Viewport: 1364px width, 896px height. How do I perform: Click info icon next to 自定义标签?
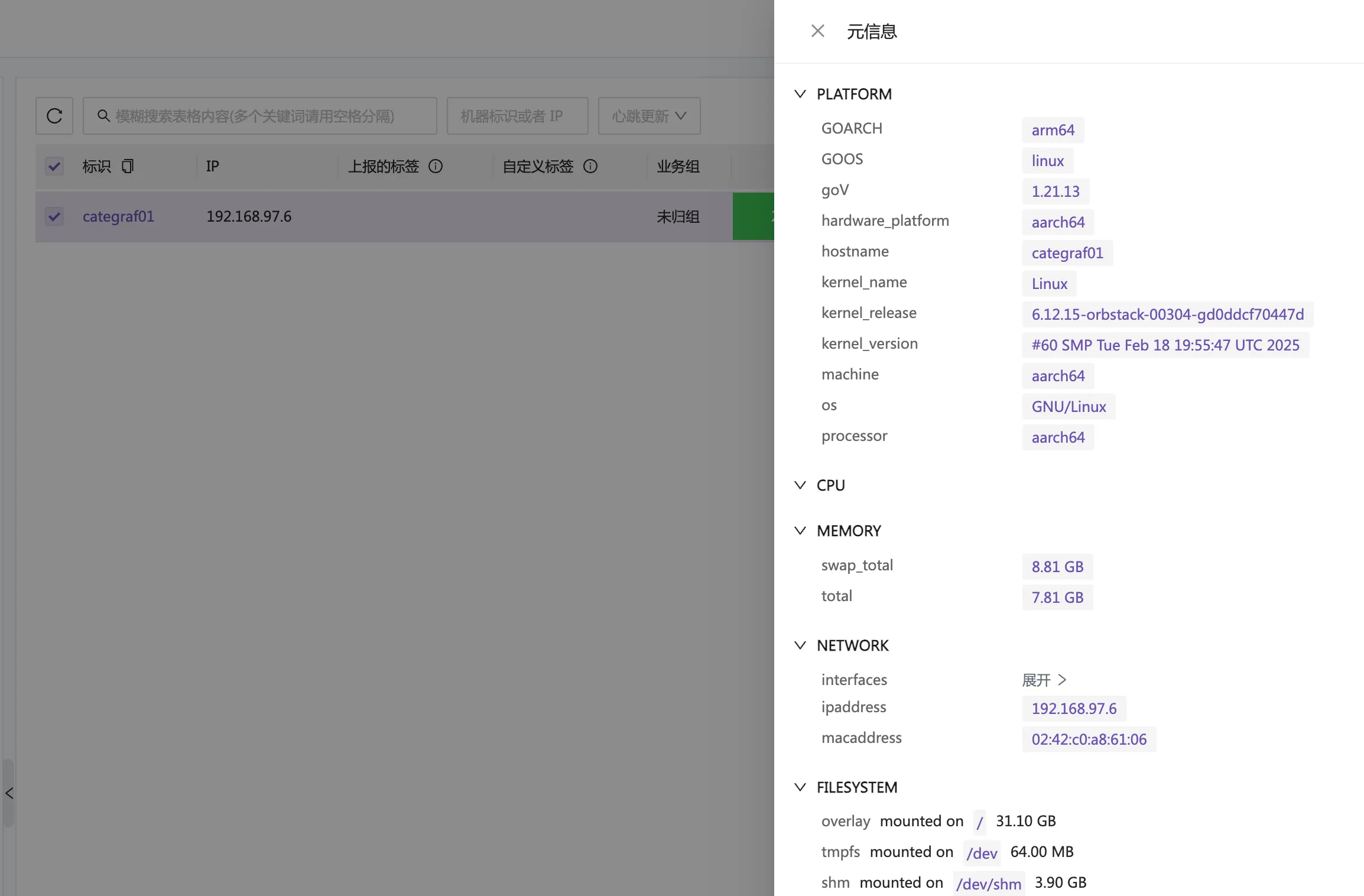coord(590,166)
